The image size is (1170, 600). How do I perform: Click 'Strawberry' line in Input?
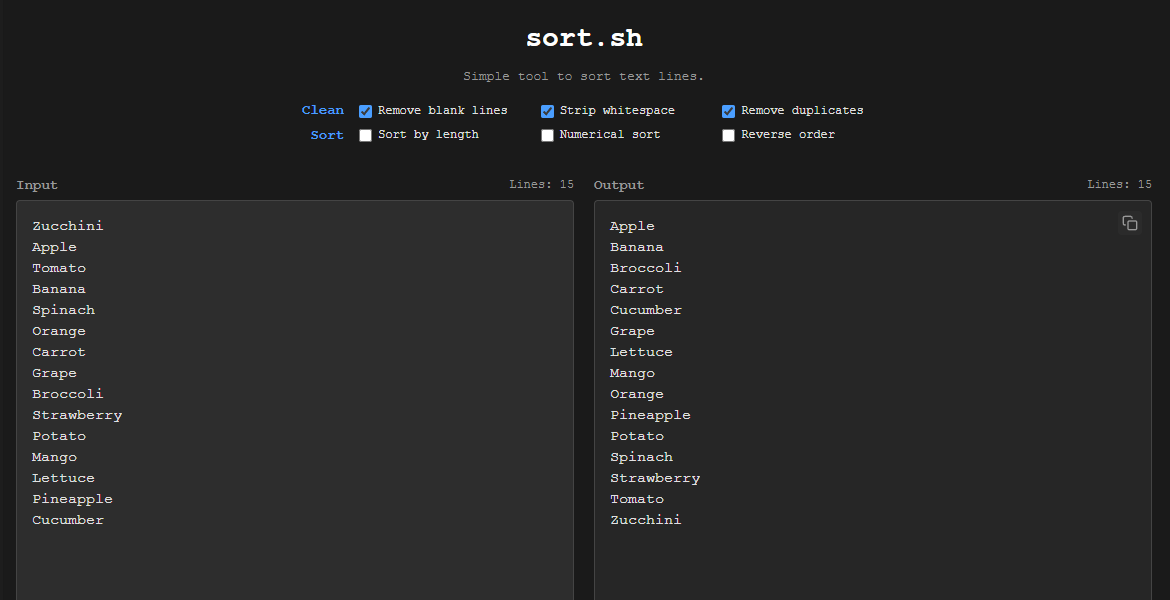click(x=77, y=415)
